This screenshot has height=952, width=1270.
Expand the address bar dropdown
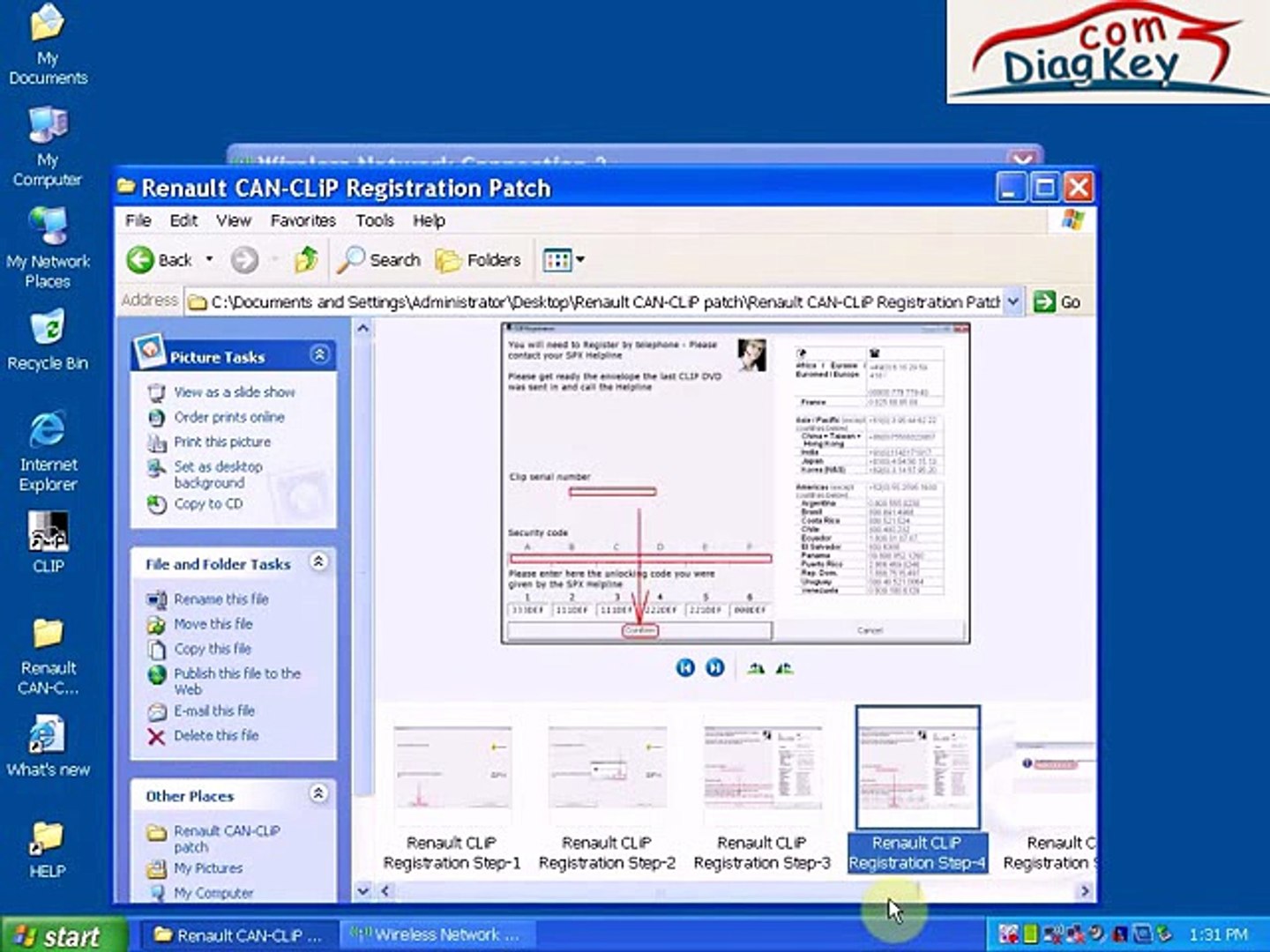click(x=1012, y=301)
